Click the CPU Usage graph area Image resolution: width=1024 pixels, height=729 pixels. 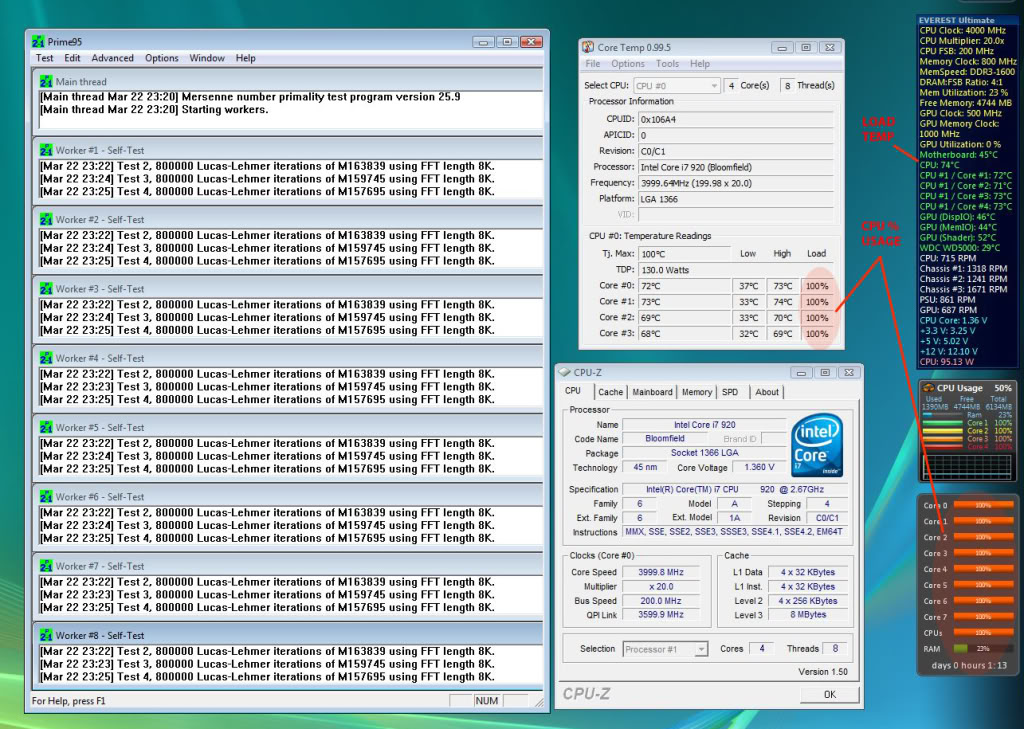tap(967, 468)
